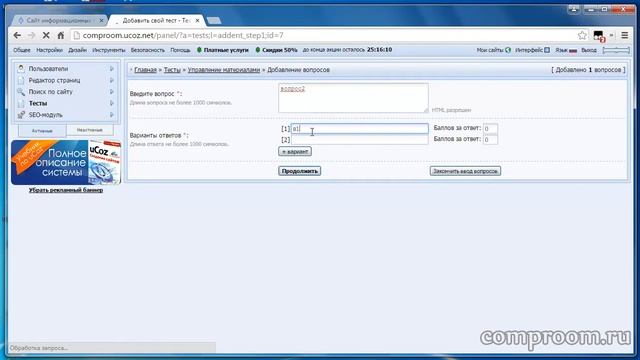This screenshot has width=640, height=360.
Task: Open the Инструменты menu
Action: point(109,50)
